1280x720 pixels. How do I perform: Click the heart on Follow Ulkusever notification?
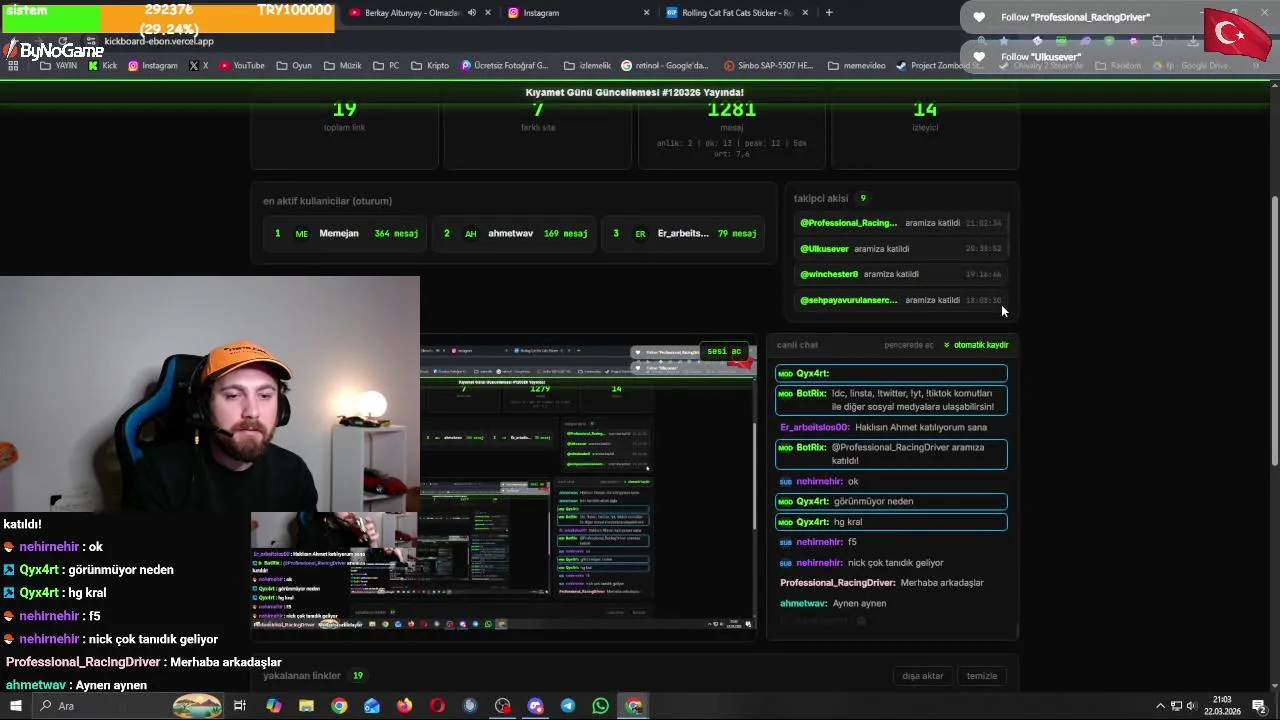979,57
